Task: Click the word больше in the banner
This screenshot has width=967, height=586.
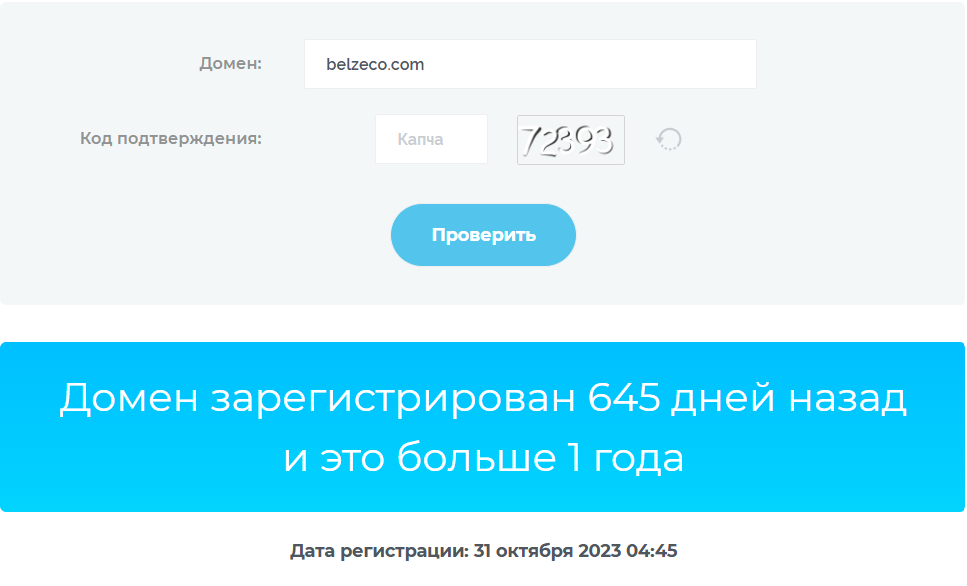Action: [476, 457]
